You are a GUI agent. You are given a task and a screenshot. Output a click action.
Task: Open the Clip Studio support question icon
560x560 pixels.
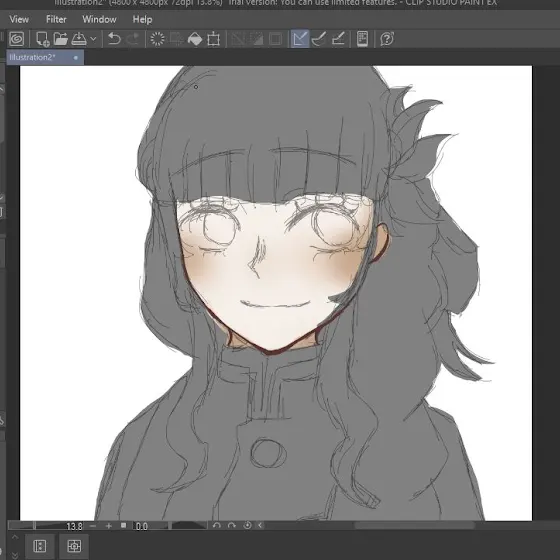(x=387, y=39)
